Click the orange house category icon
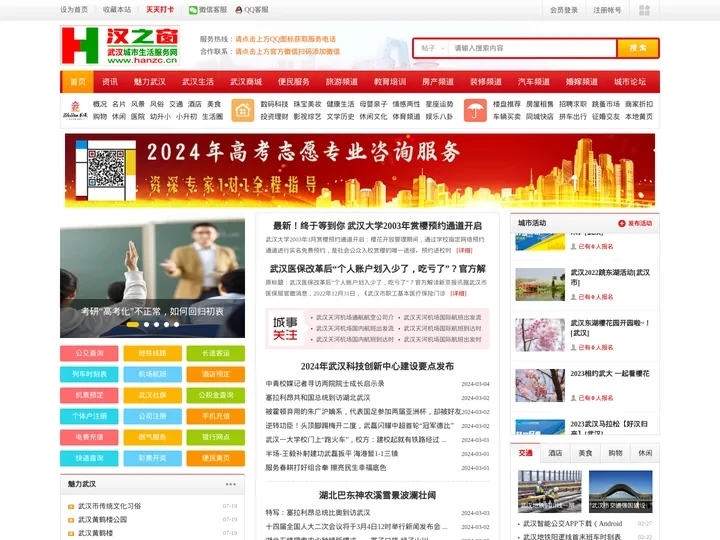The width and height of the screenshot is (720, 540). [x=242, y=111]
